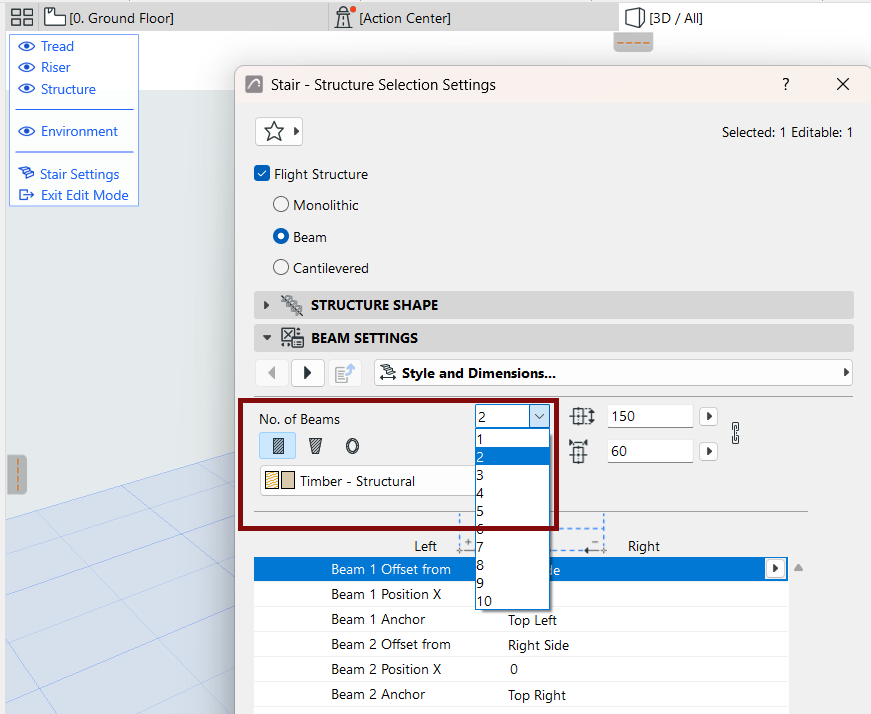The height and width of the screenshot is (714, 871).
Task: Click the No. of Beams dropdown arrow
Action: pos(539,416)
